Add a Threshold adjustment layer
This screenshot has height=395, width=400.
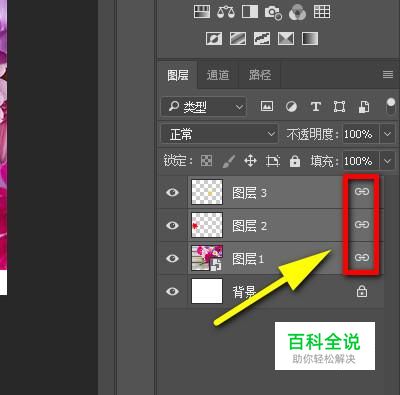(x=262, y=39)
